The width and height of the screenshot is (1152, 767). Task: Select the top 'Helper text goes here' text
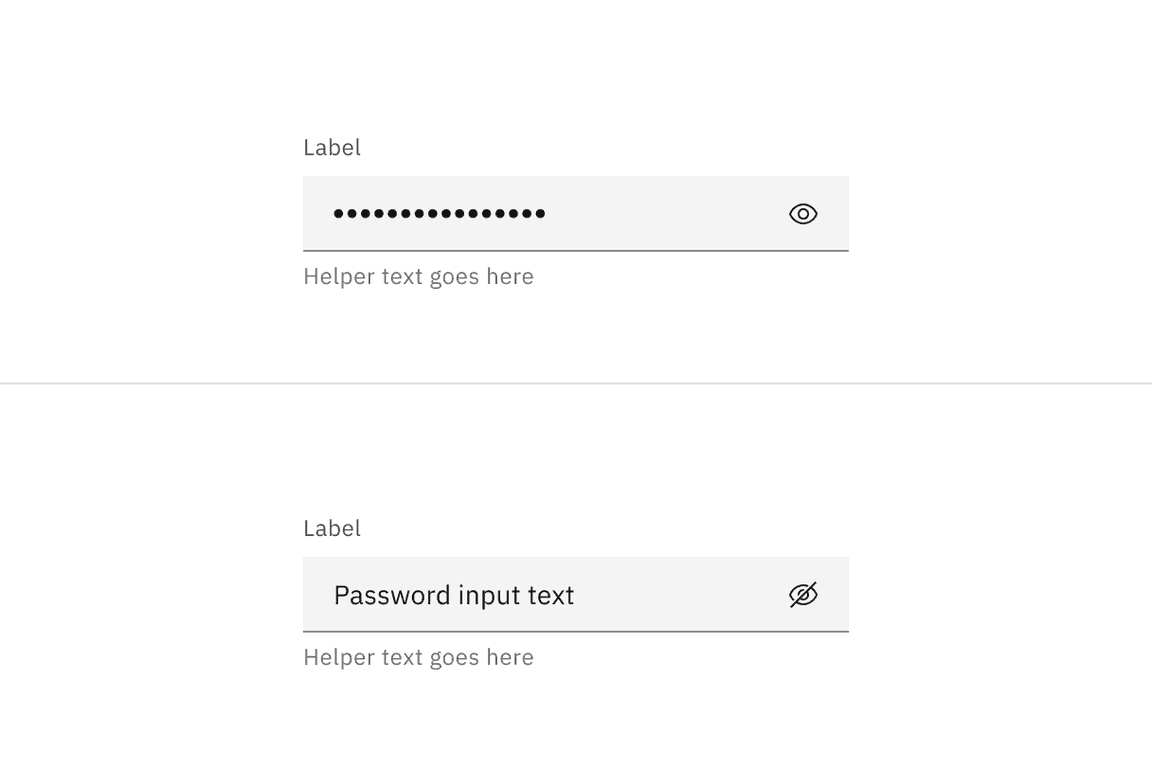click(418, 276)
